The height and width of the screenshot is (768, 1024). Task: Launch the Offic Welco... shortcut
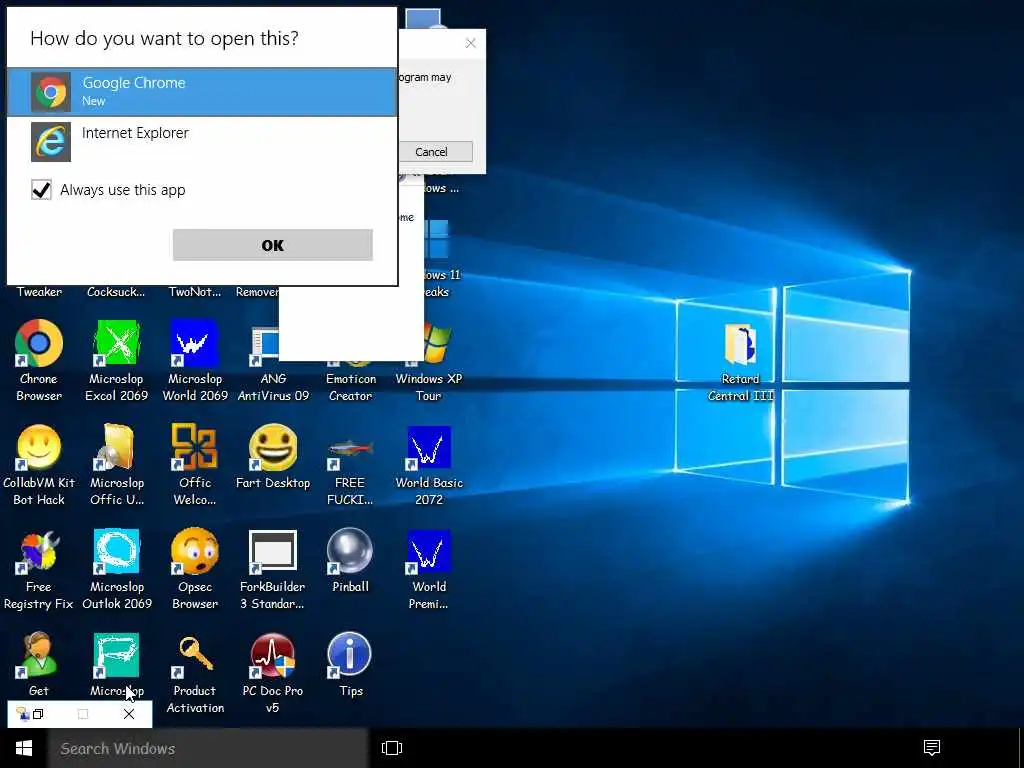195,464
